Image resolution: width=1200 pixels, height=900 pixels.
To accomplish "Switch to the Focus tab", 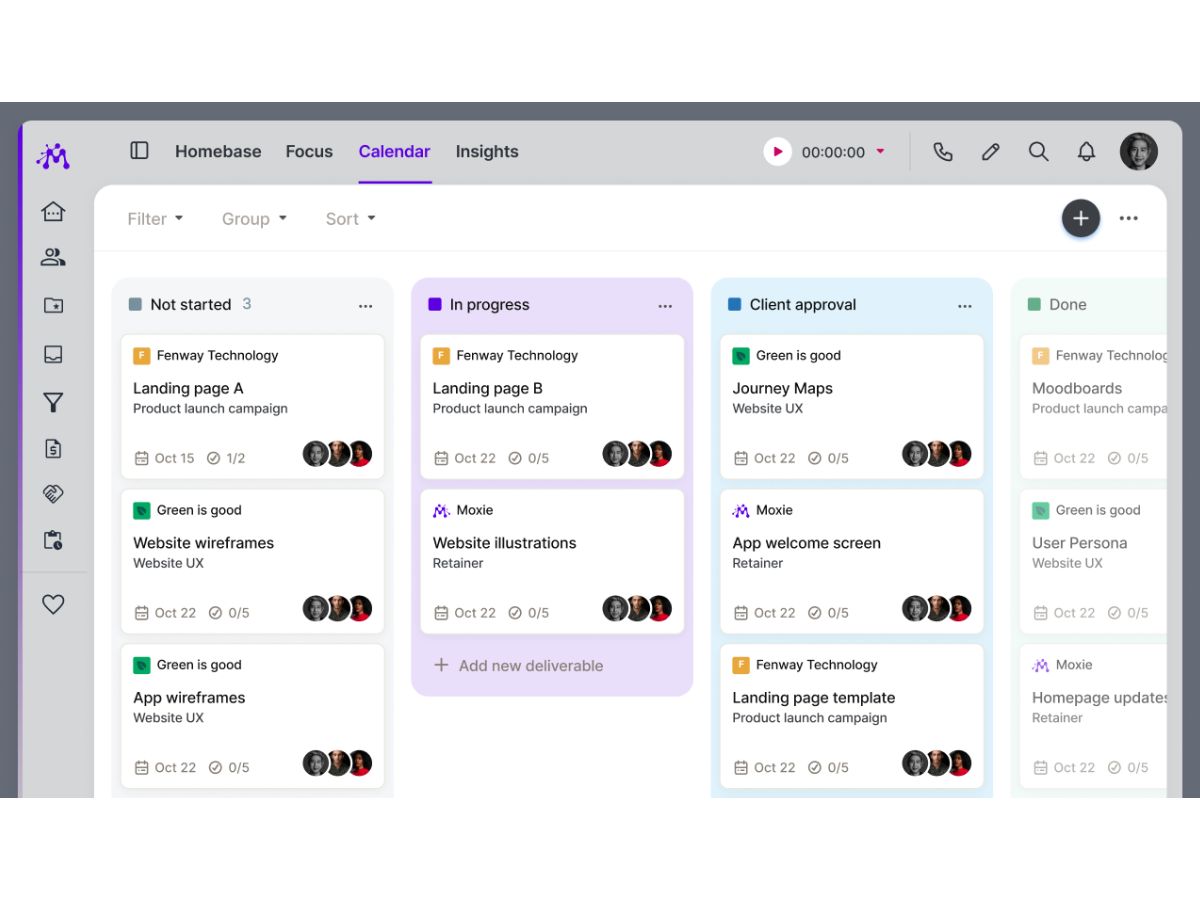I will pyautogui.click(x=309, y=151).
